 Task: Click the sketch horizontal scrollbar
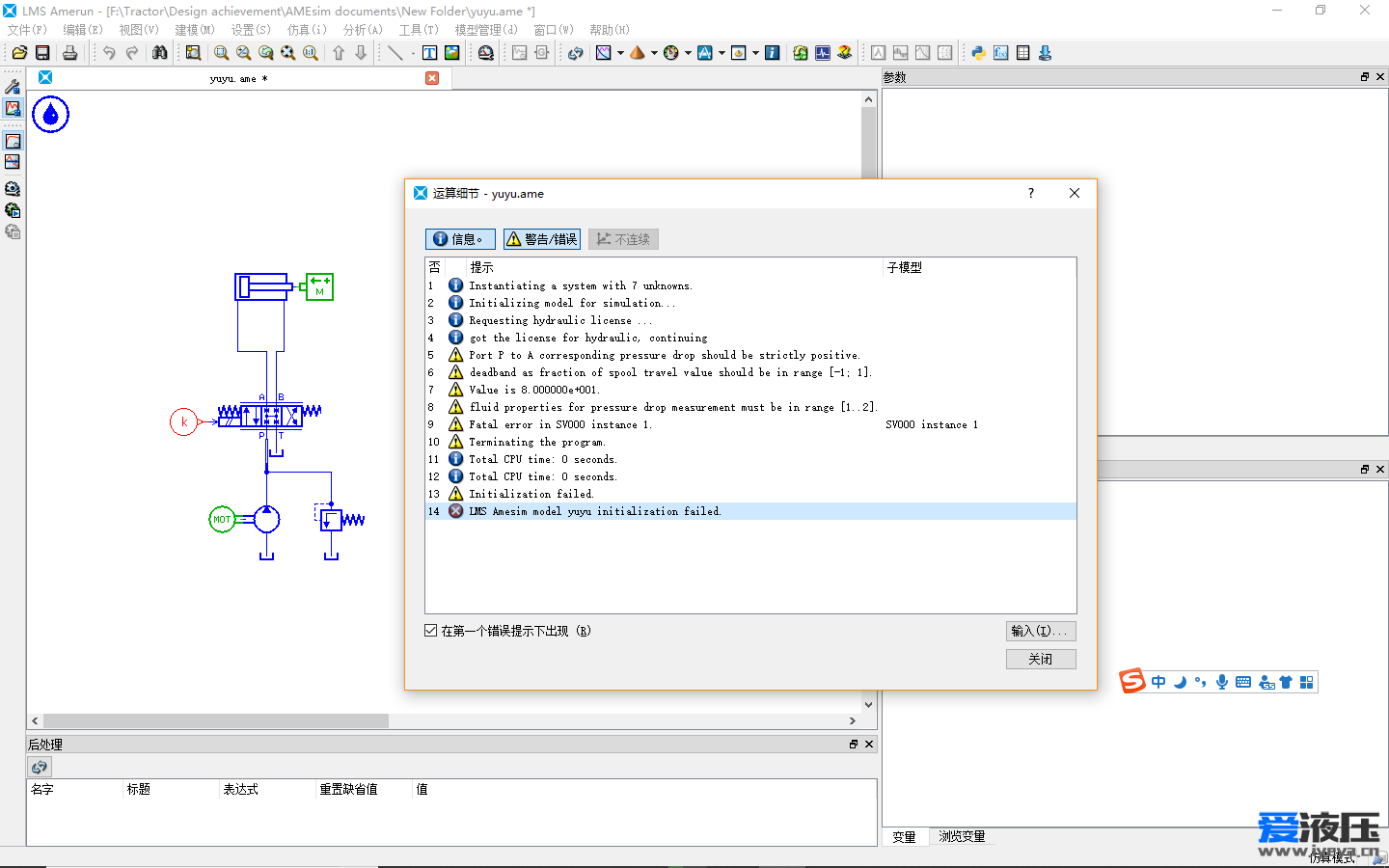coord(215,720)
